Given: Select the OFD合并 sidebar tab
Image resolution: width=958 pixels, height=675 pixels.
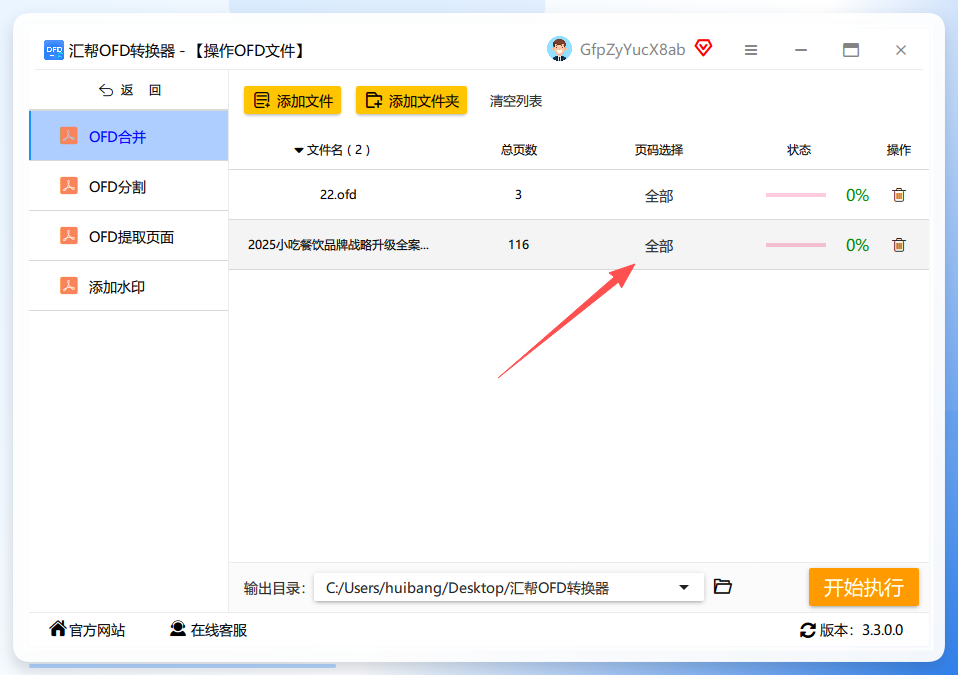Looking at the screenshot, I should tap(129, 136).
